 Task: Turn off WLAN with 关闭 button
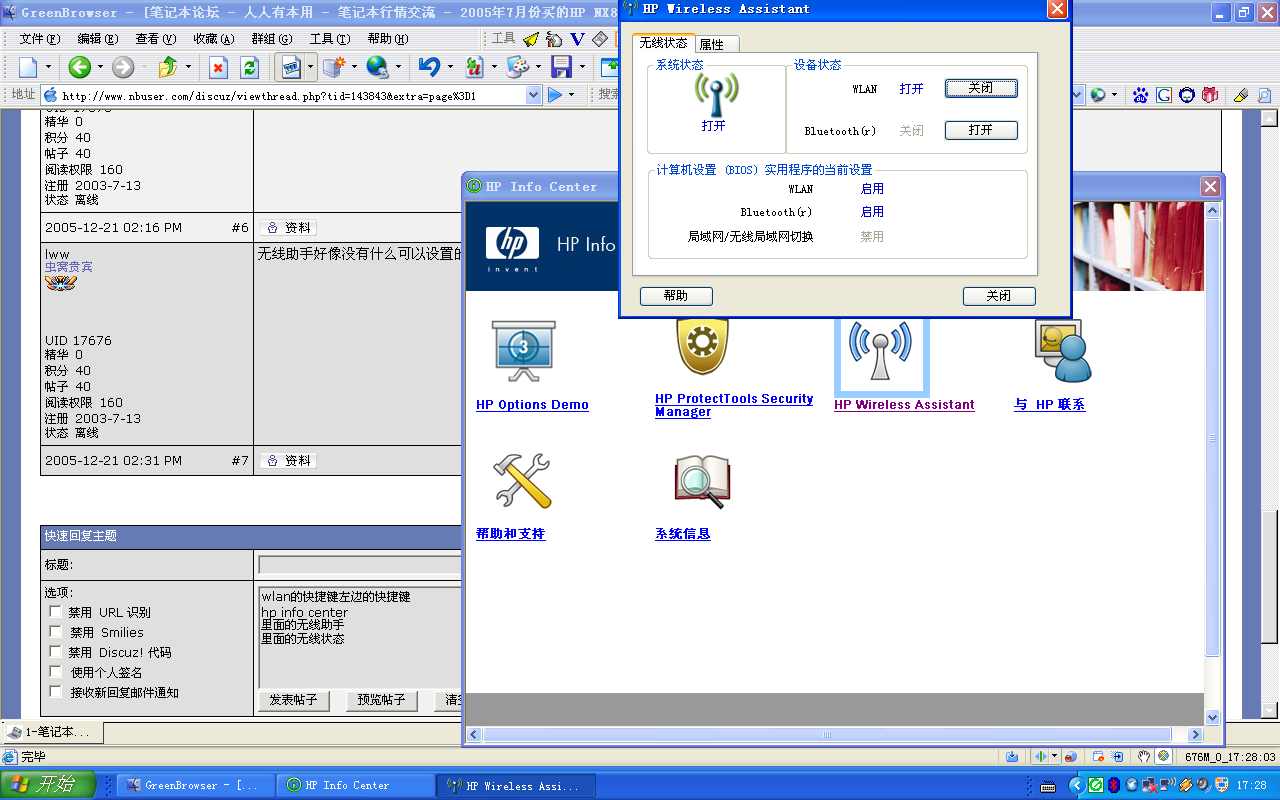tap(981, 88)
